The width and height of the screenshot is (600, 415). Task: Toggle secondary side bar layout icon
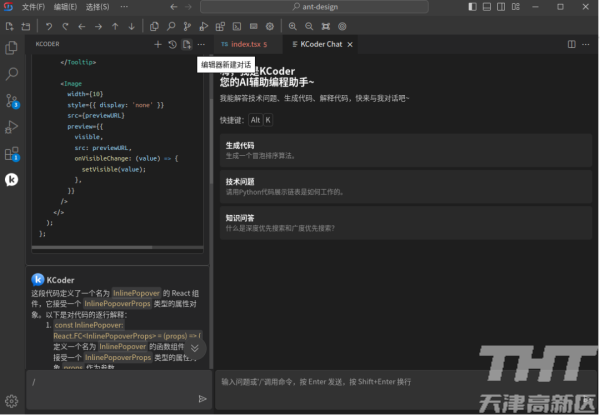point(501,7)
